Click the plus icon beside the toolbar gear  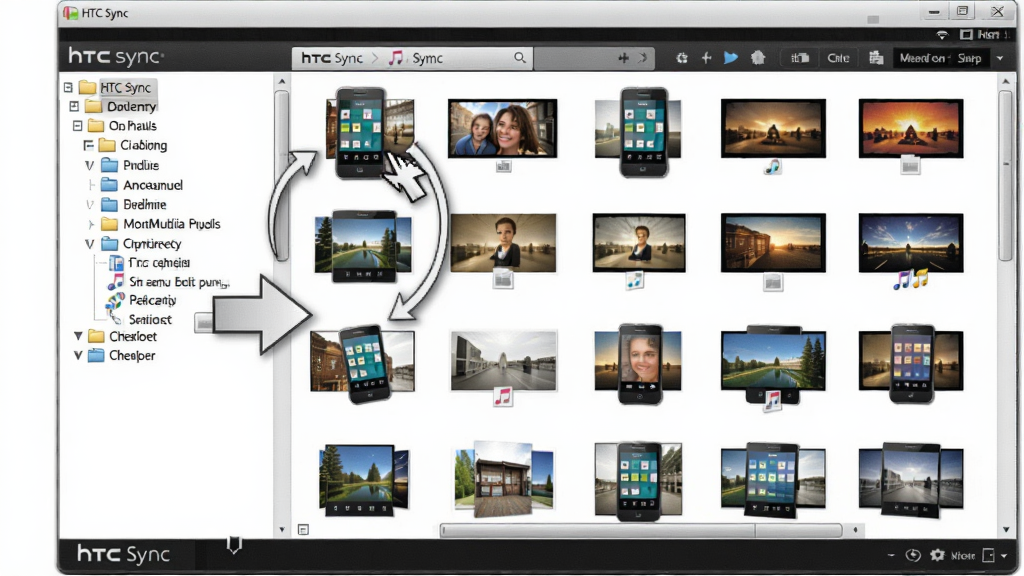click(707, 58)
